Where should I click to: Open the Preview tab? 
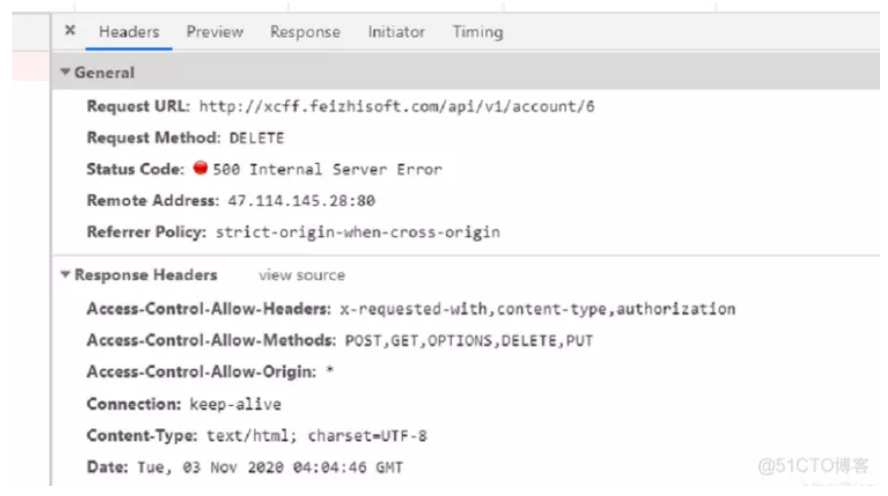pyautogui.click(x=214, y=32)
